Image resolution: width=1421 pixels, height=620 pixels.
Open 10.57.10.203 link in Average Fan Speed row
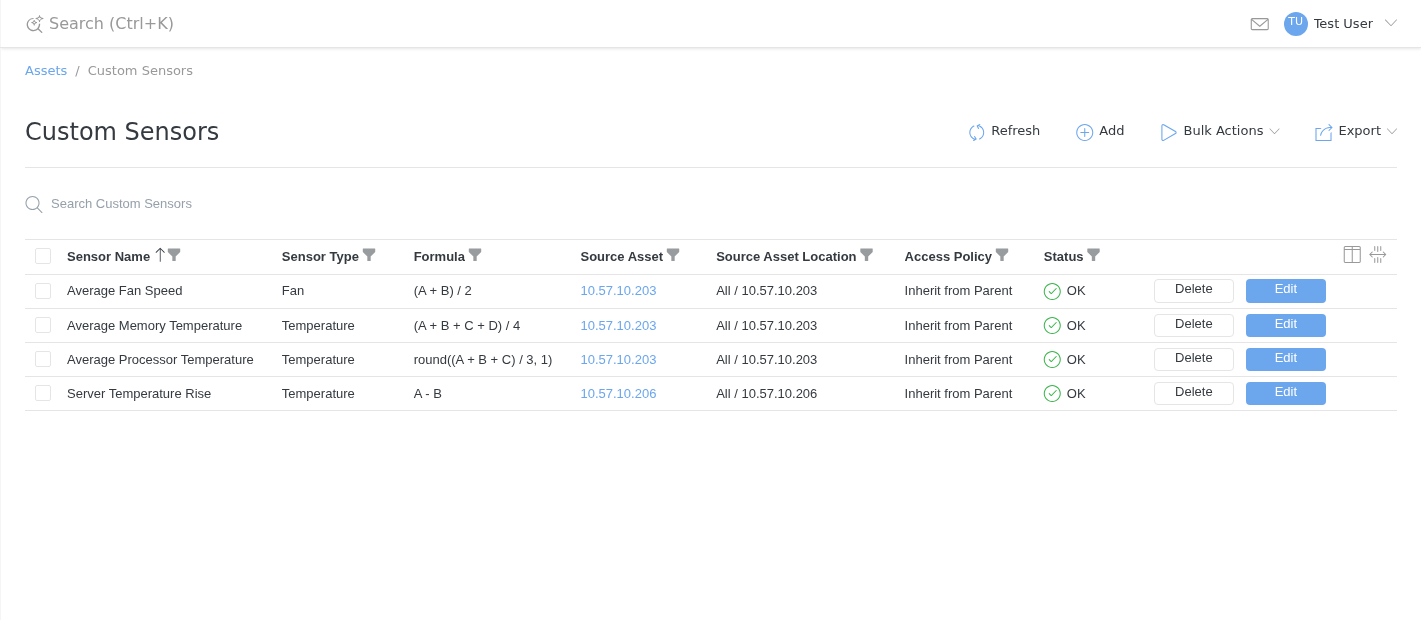[618, 291]
